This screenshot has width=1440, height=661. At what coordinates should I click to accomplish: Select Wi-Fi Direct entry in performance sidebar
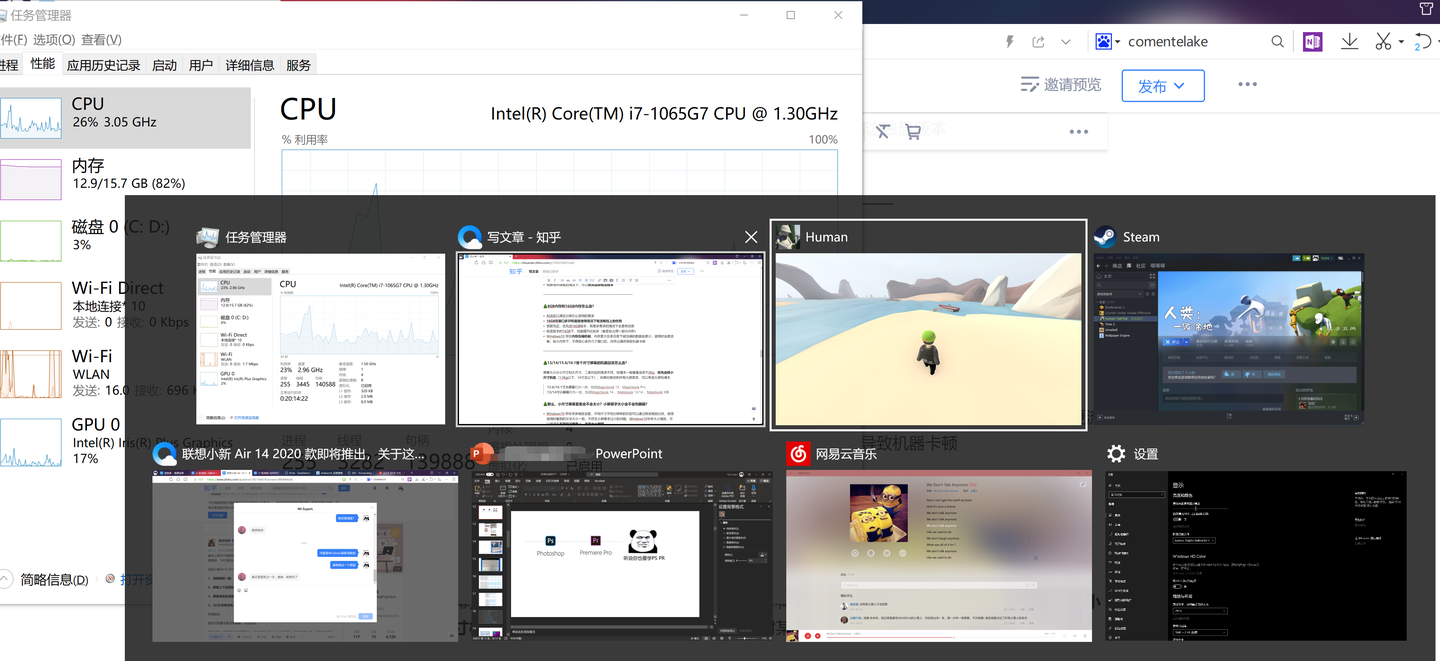click(125, 305)
